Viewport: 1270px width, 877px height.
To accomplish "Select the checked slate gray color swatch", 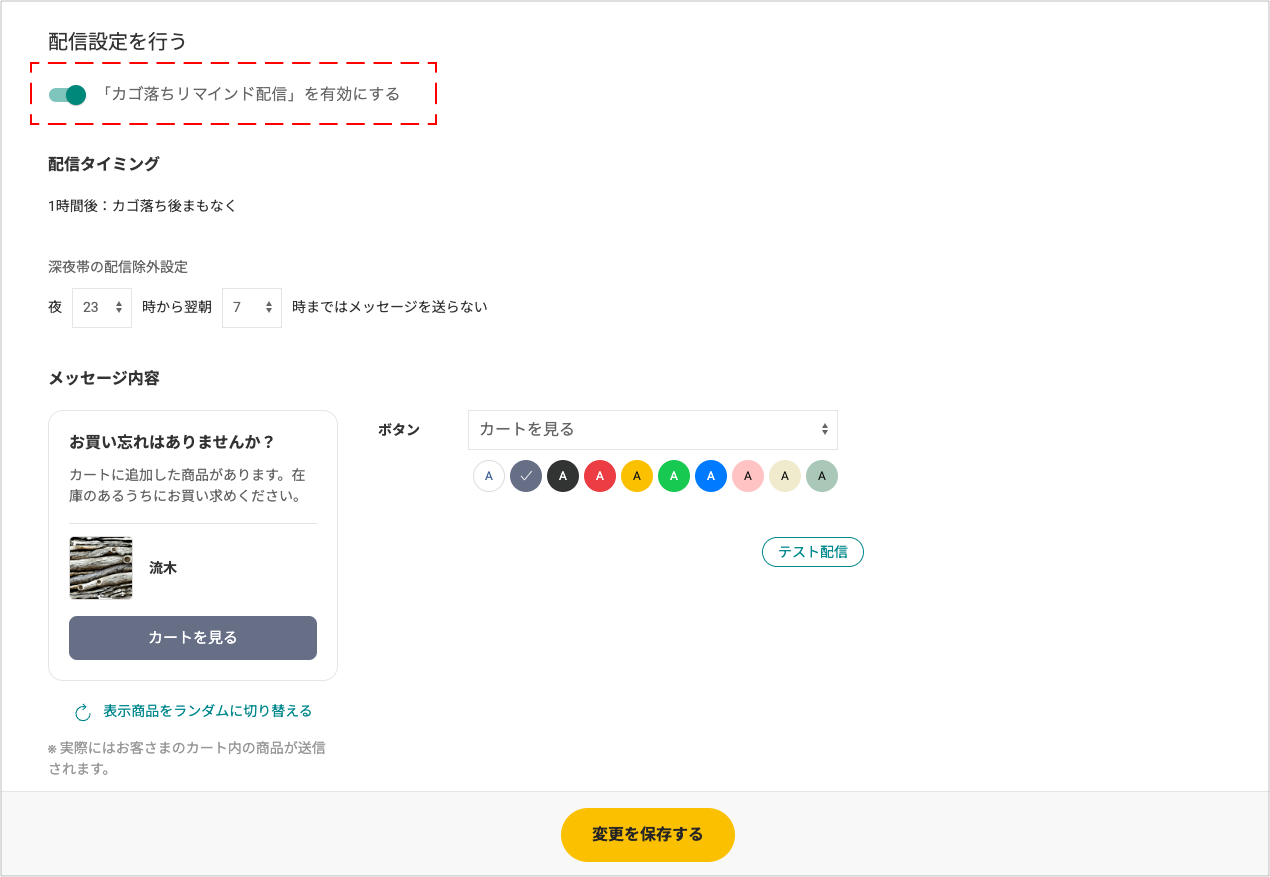I will [526, 476].
